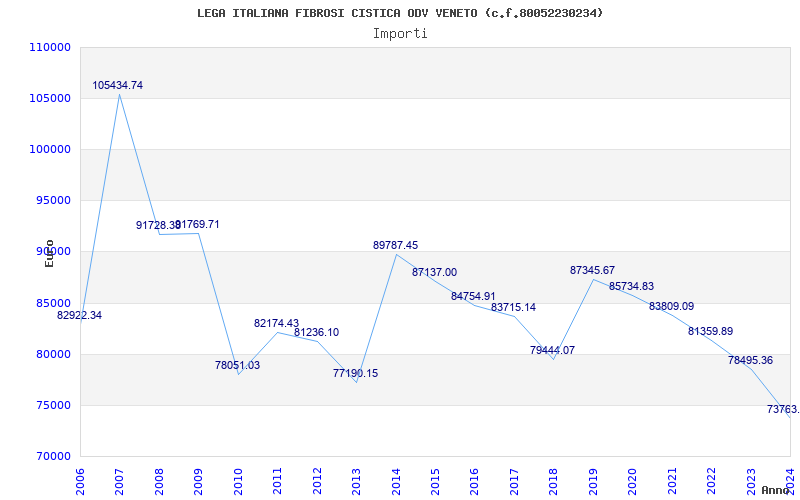Click the 77190.15 value label
Screen dimensions: 800x500
[356, 373]
